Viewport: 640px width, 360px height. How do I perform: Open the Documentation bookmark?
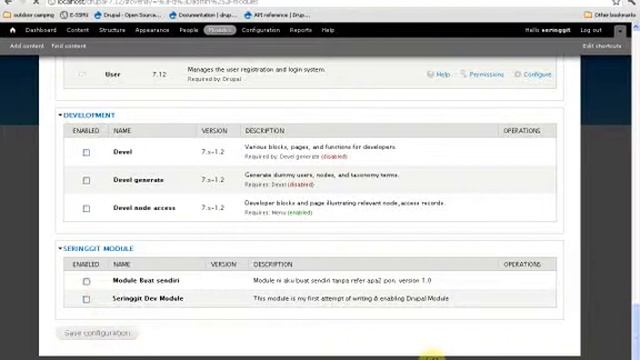pos(203,15)
